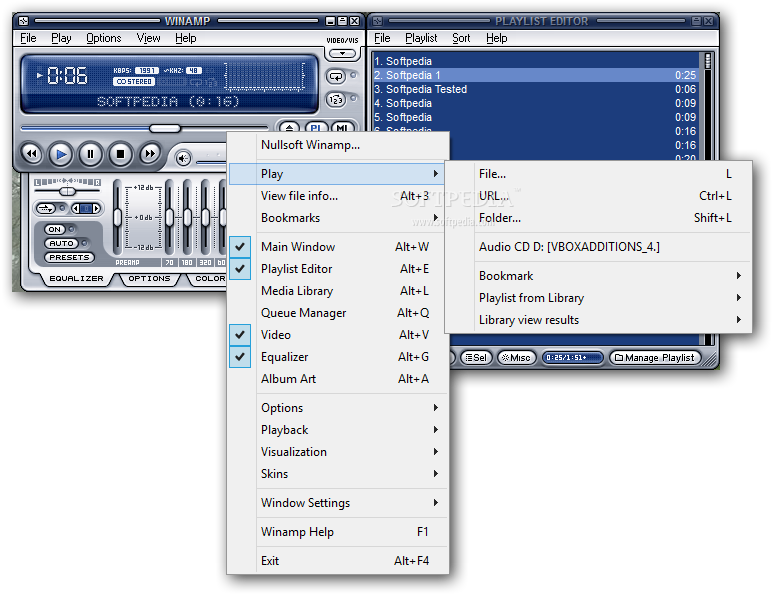
Task: Stop playback with the square Stop button
Action: click(x=120, y=154)
